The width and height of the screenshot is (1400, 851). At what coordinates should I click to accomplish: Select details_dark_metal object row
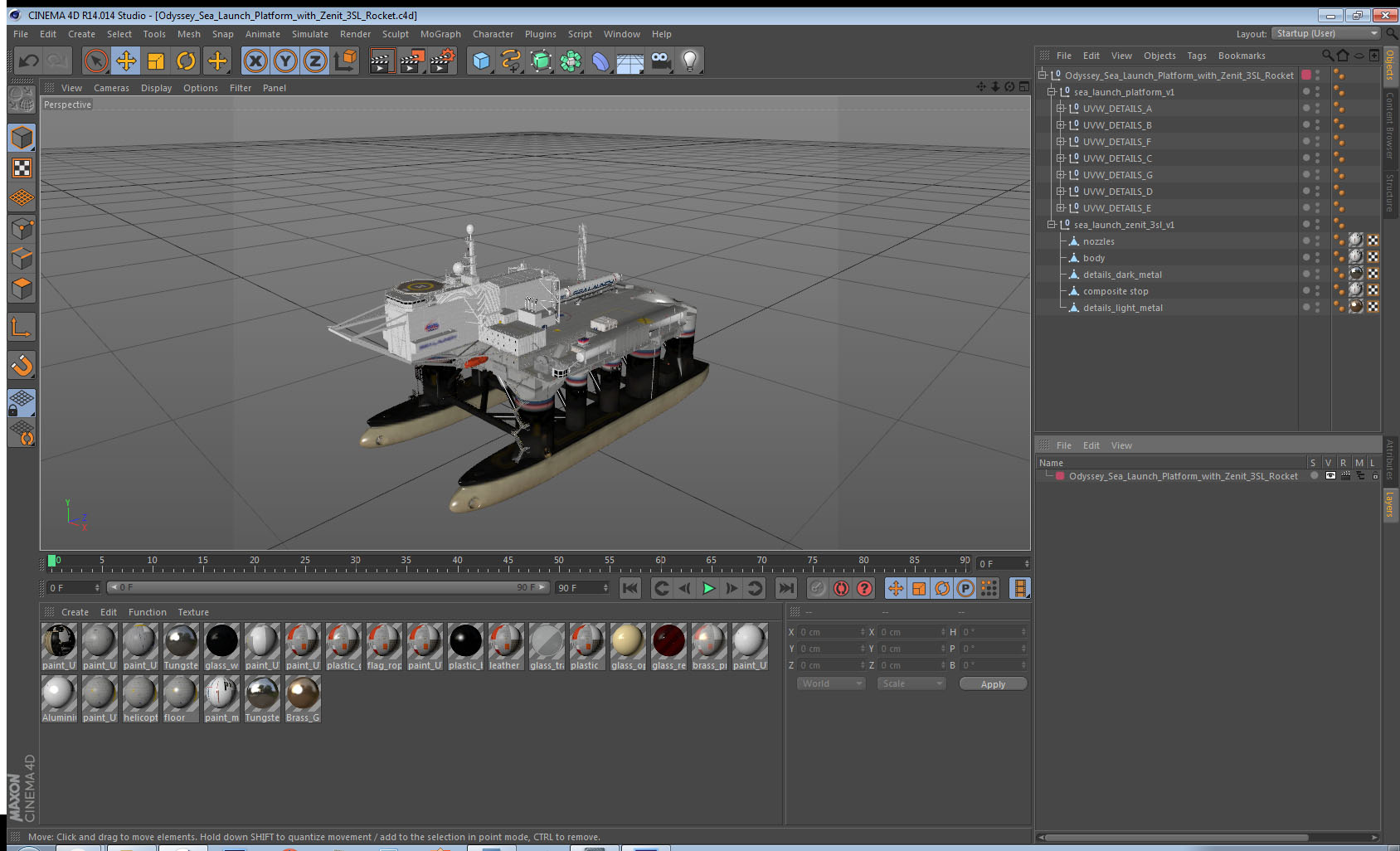tap(1122, 275)
